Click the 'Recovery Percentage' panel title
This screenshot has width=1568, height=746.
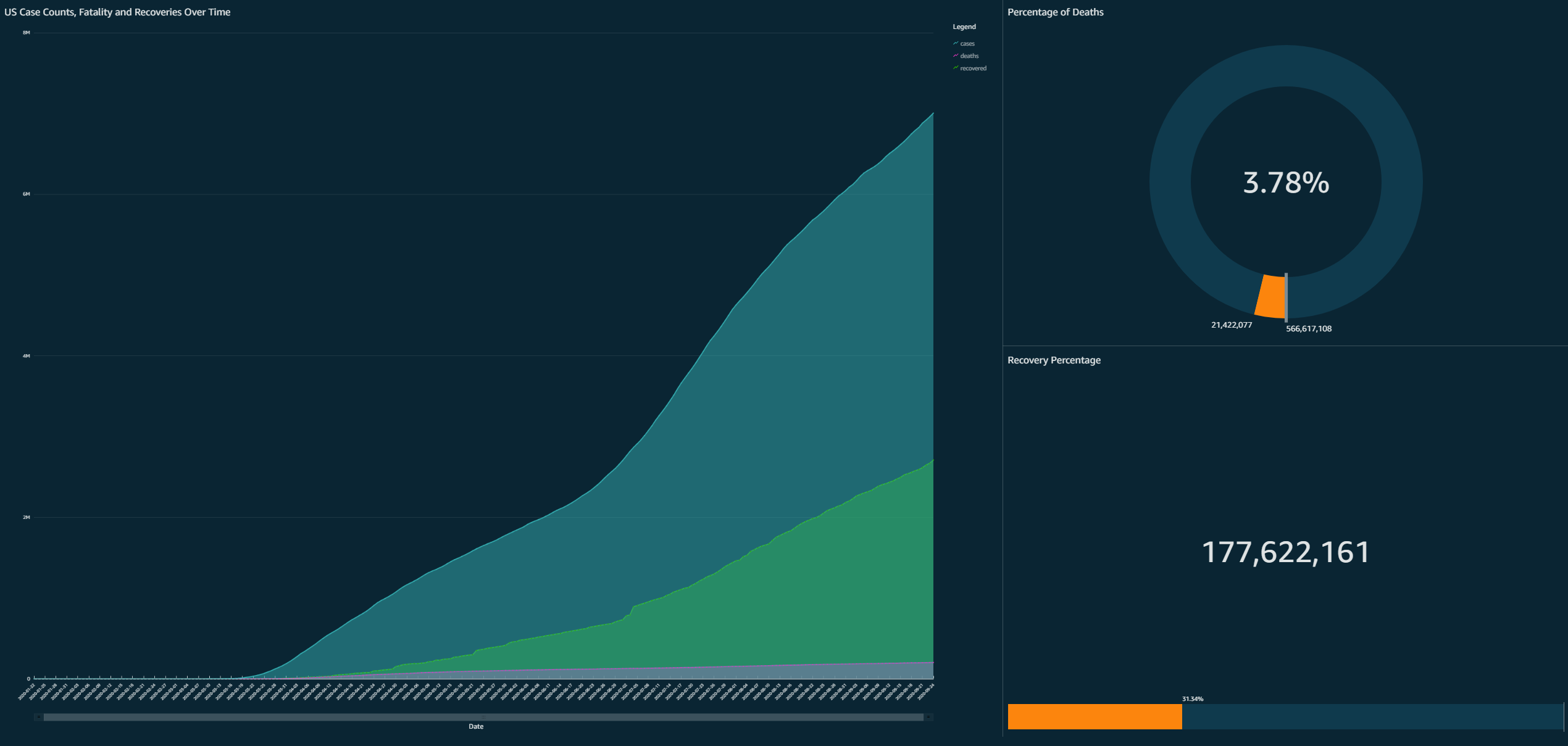tap(1054, 360)
